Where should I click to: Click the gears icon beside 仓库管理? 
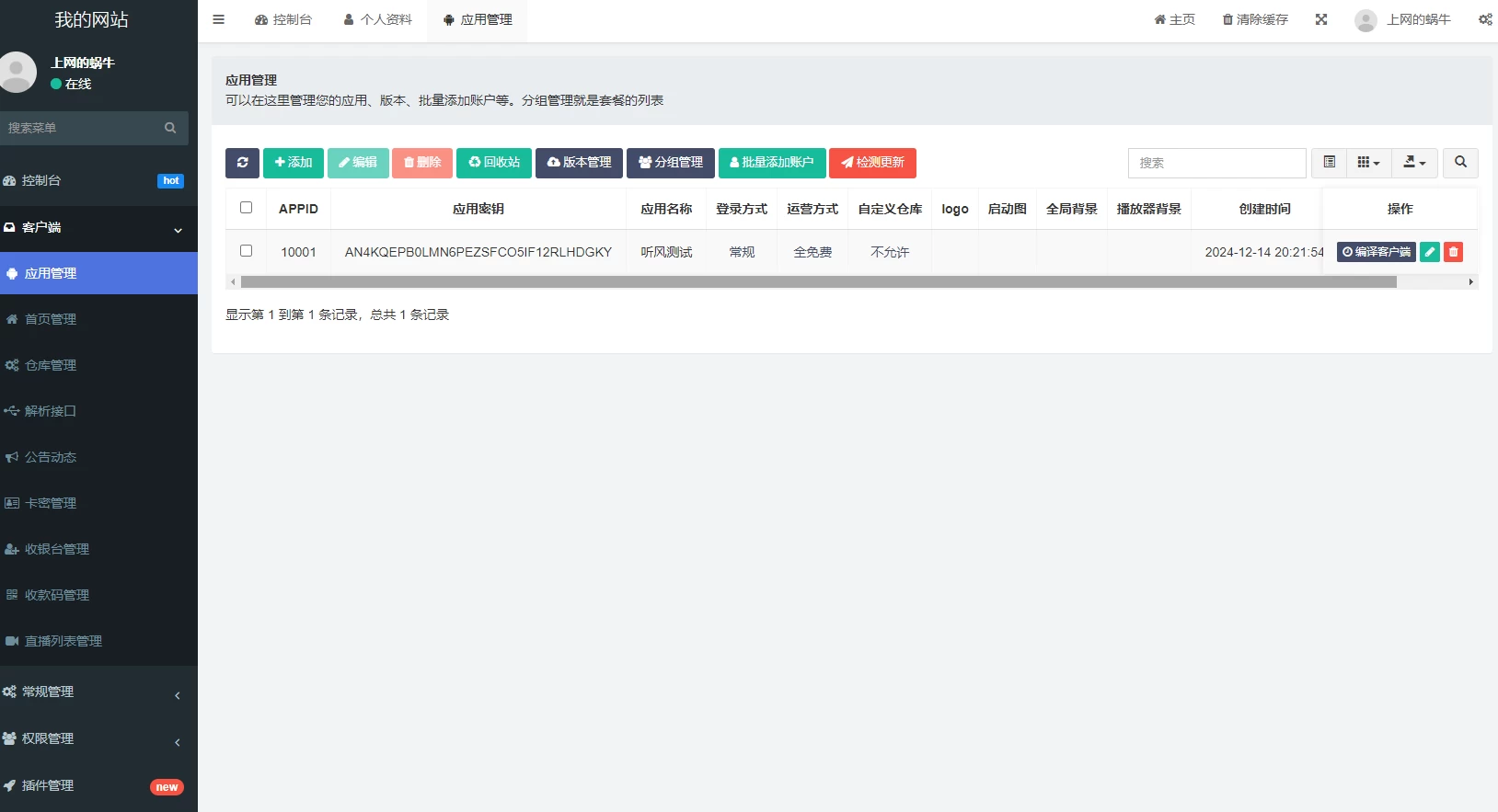12,365
